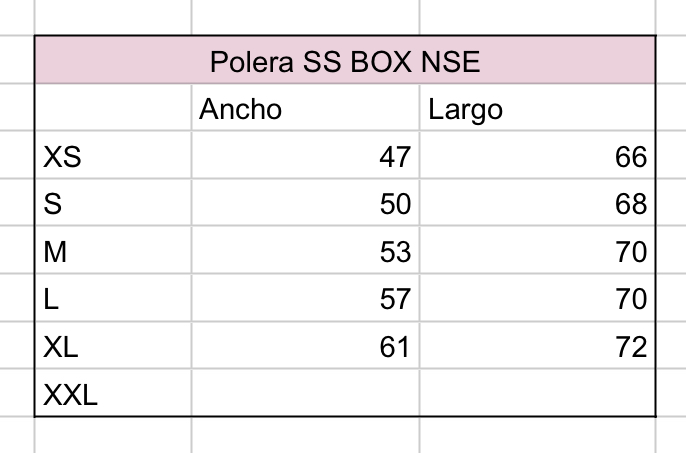Select the cell containing 53
This screenshot has height=453, width=686.
click(x=305, y=252)
